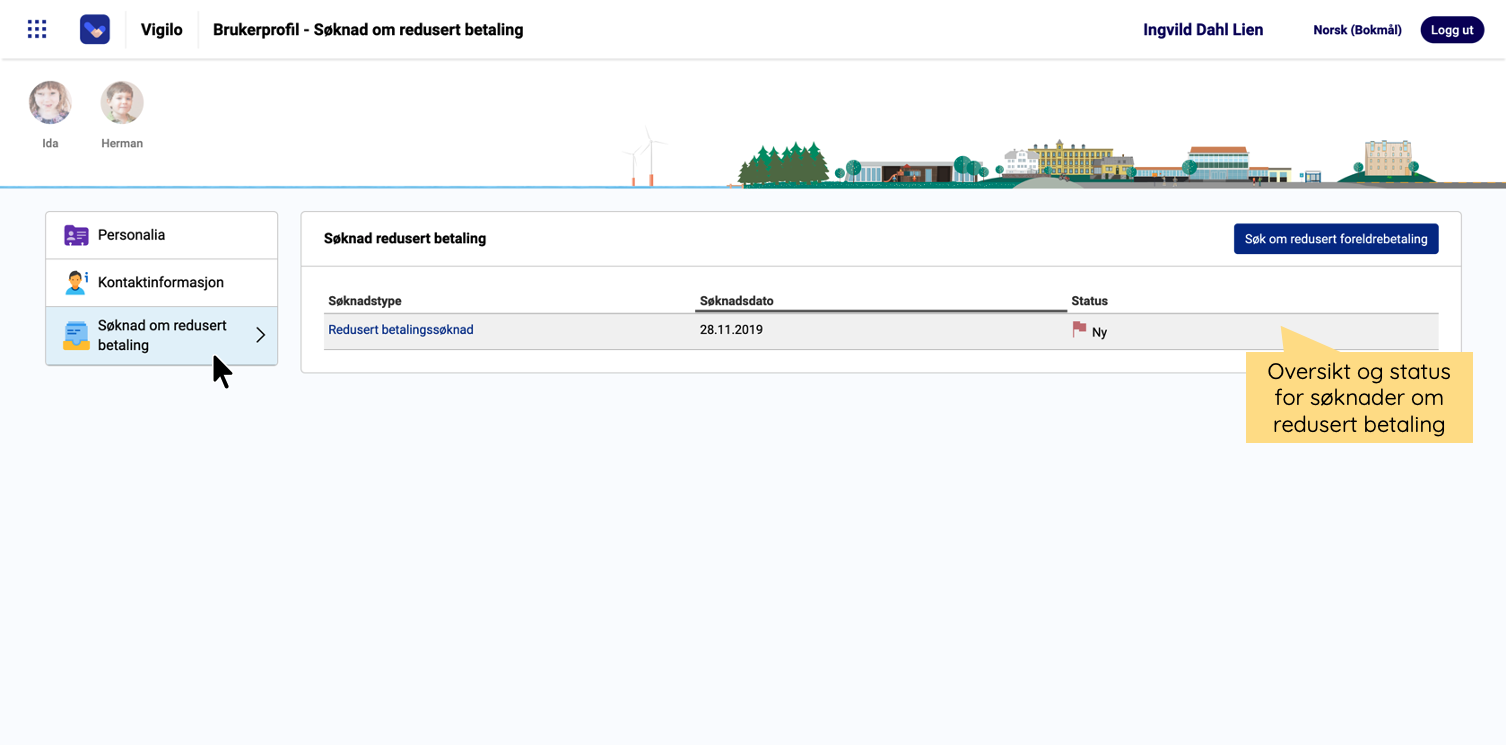The image size is (1506, 745).
Task: Click the Personalia ID card icon
Action: (x=76, y=235)
